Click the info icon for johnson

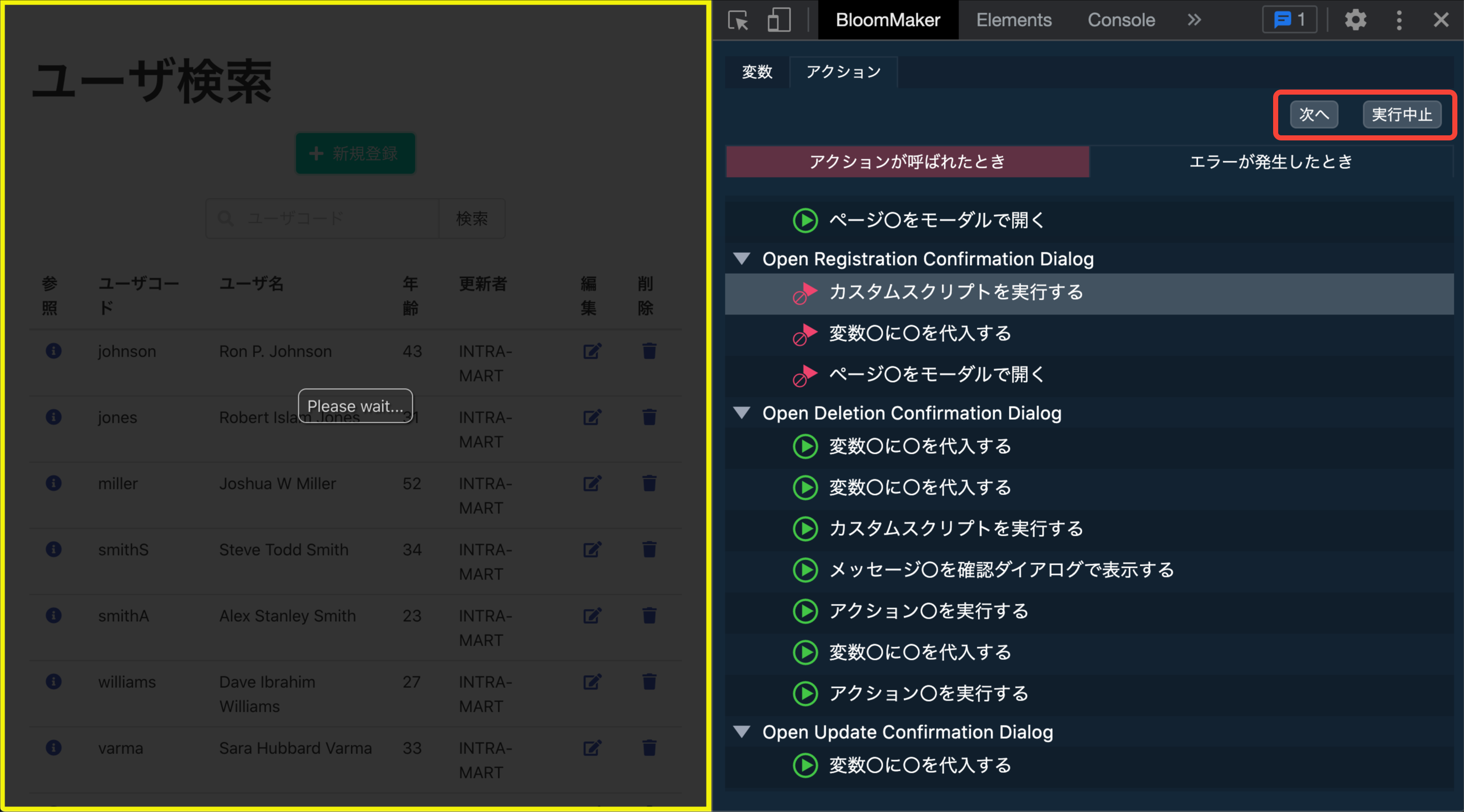(53, 351)
